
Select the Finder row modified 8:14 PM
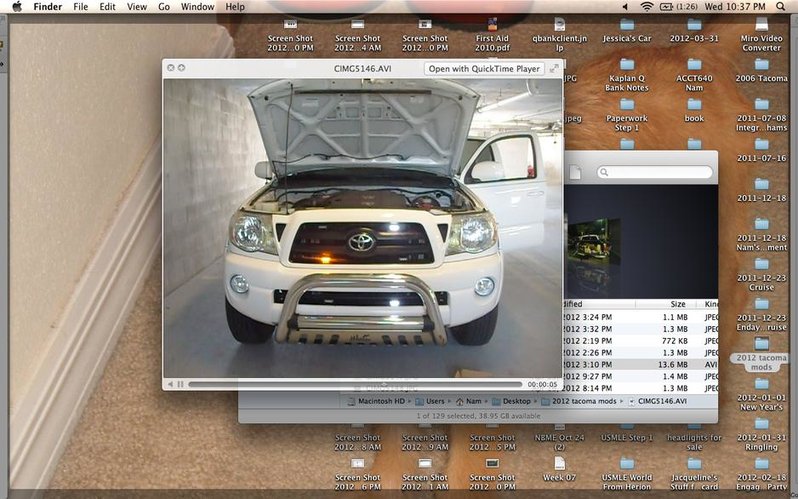coord(641,388)
